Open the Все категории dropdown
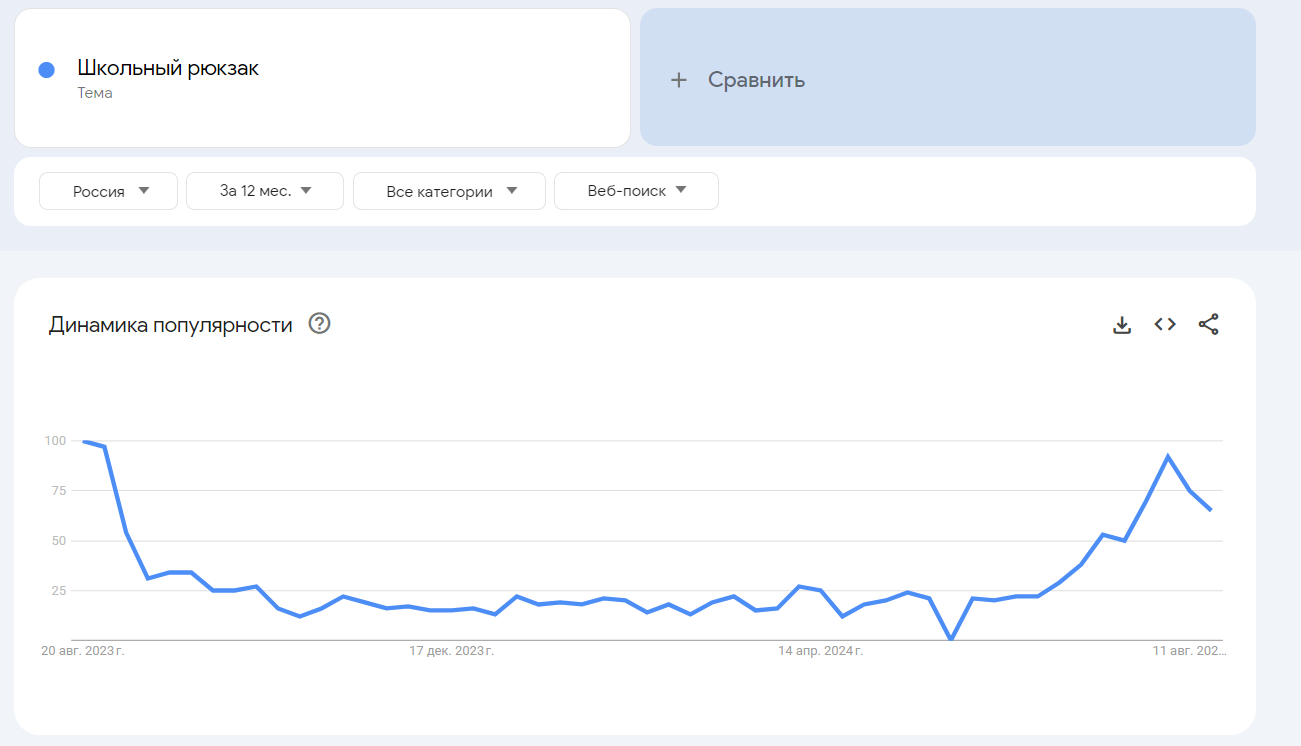This screenshot has height=746, width=1301. 449,191
